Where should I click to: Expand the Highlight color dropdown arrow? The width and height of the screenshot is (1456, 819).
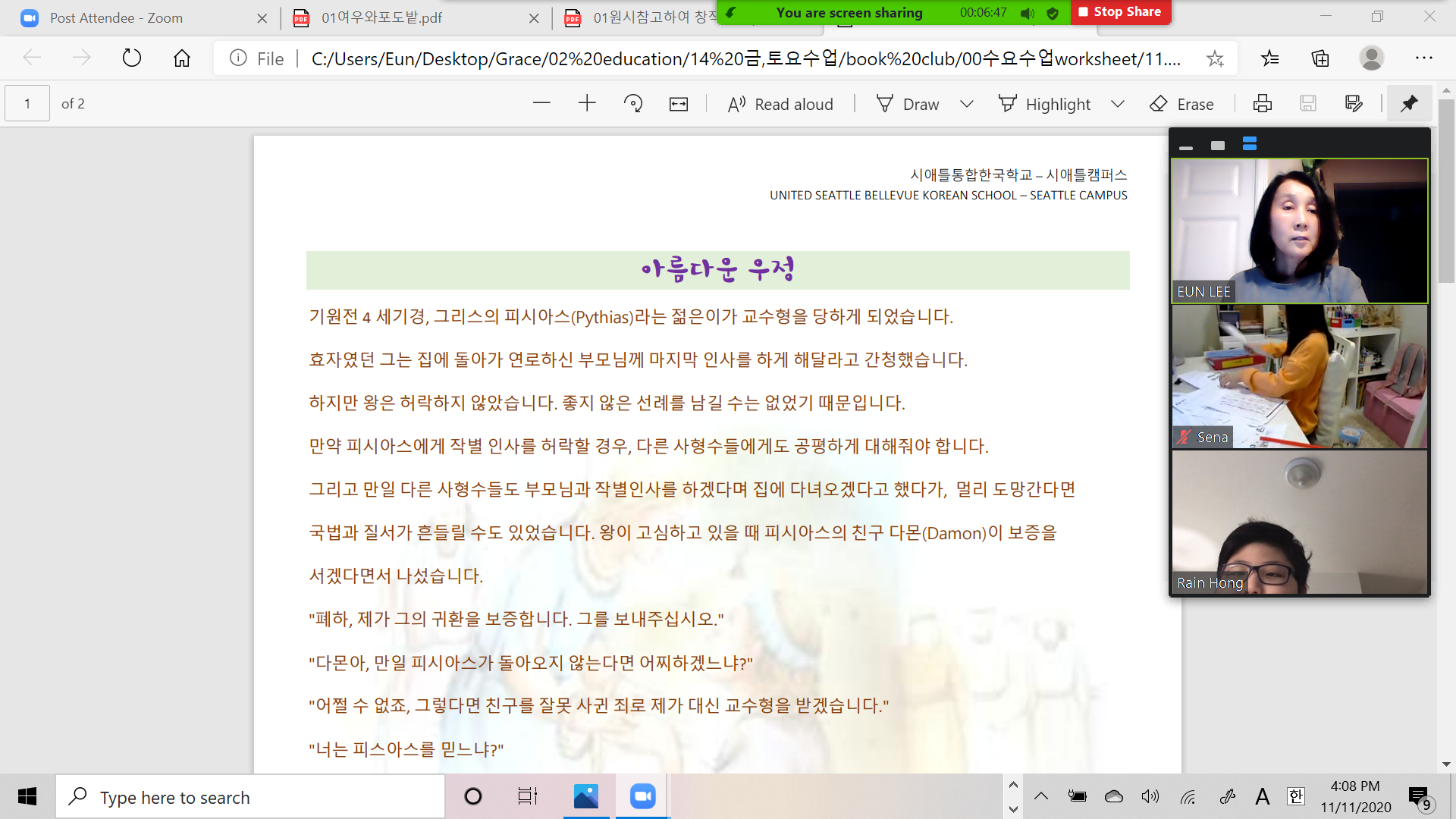1117,104
